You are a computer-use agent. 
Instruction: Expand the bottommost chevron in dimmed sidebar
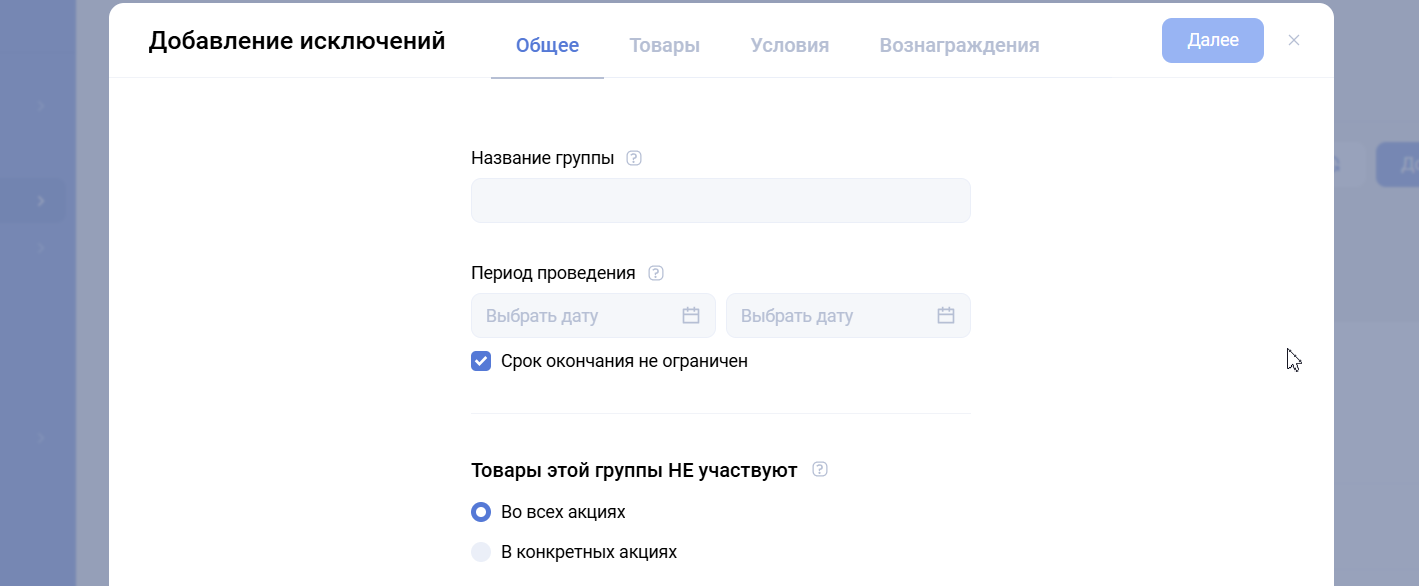pyautogui.click(x=41, y=438)
